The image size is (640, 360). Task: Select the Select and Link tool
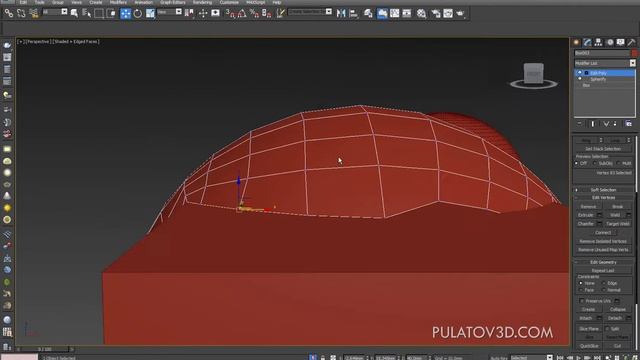point(9,13)
